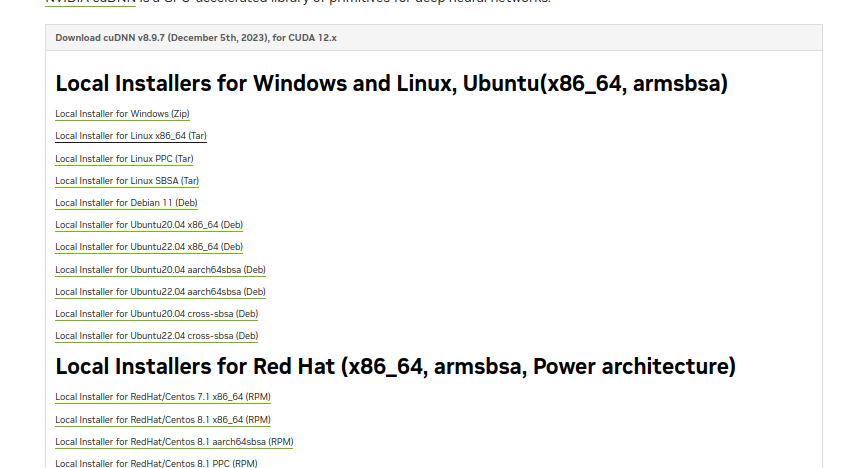Download the RedHat/Centos 7.1 x86_64 (RPM) installer
This screenshot has width=868, height=468.
point(163,397)
